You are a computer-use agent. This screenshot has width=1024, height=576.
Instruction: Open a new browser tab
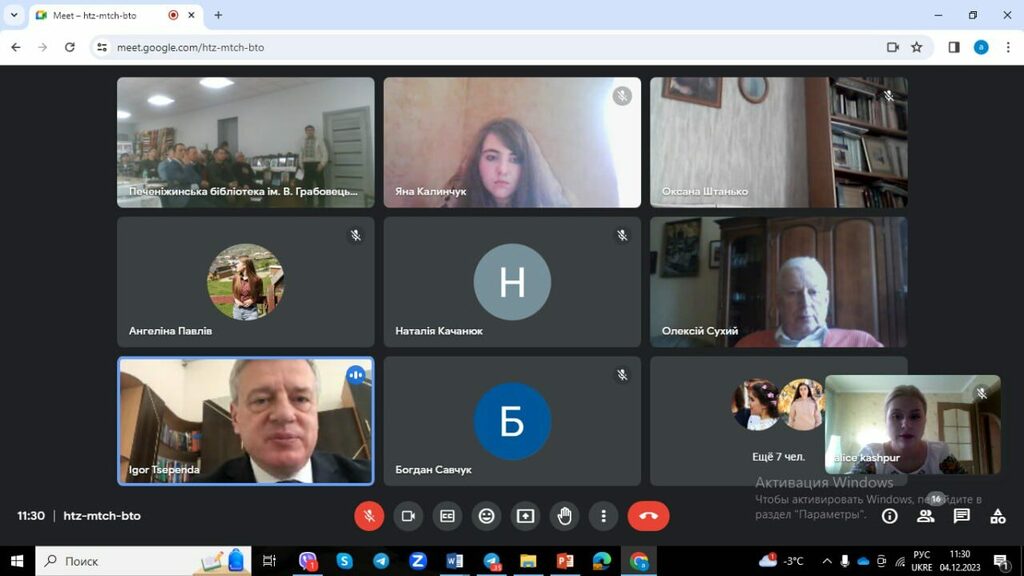tap(218, 15)
